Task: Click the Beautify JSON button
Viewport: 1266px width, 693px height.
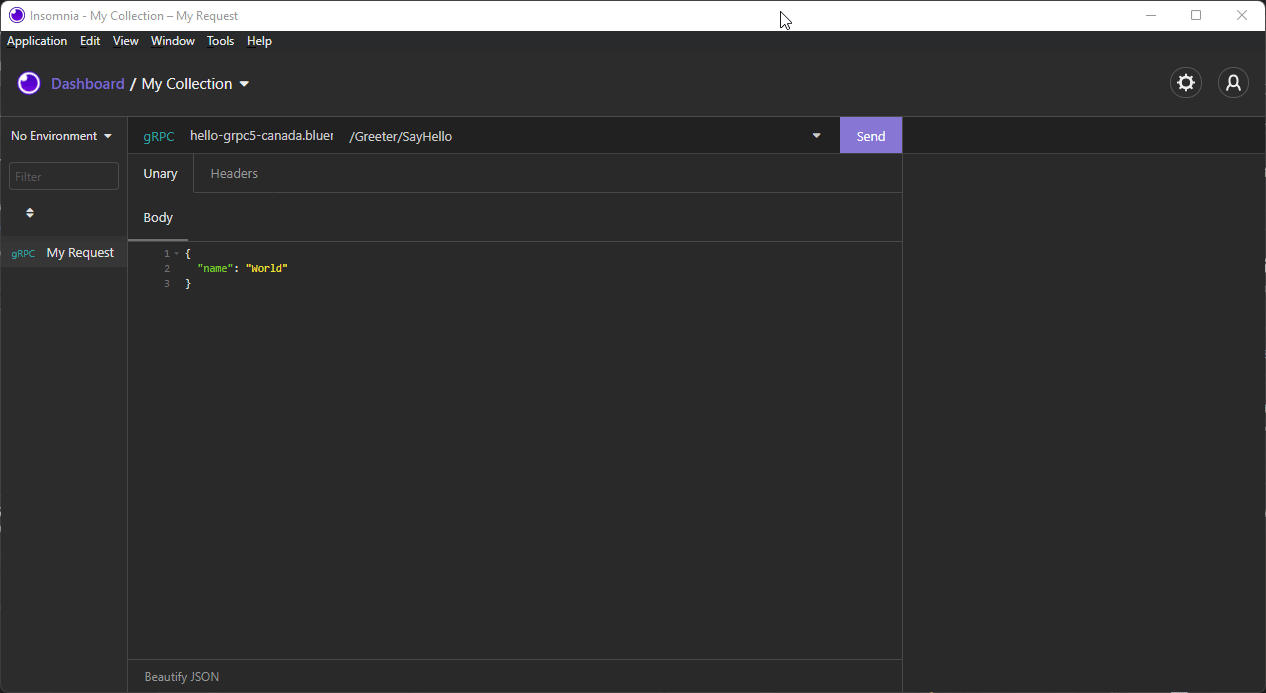Action: pos(182,677)
